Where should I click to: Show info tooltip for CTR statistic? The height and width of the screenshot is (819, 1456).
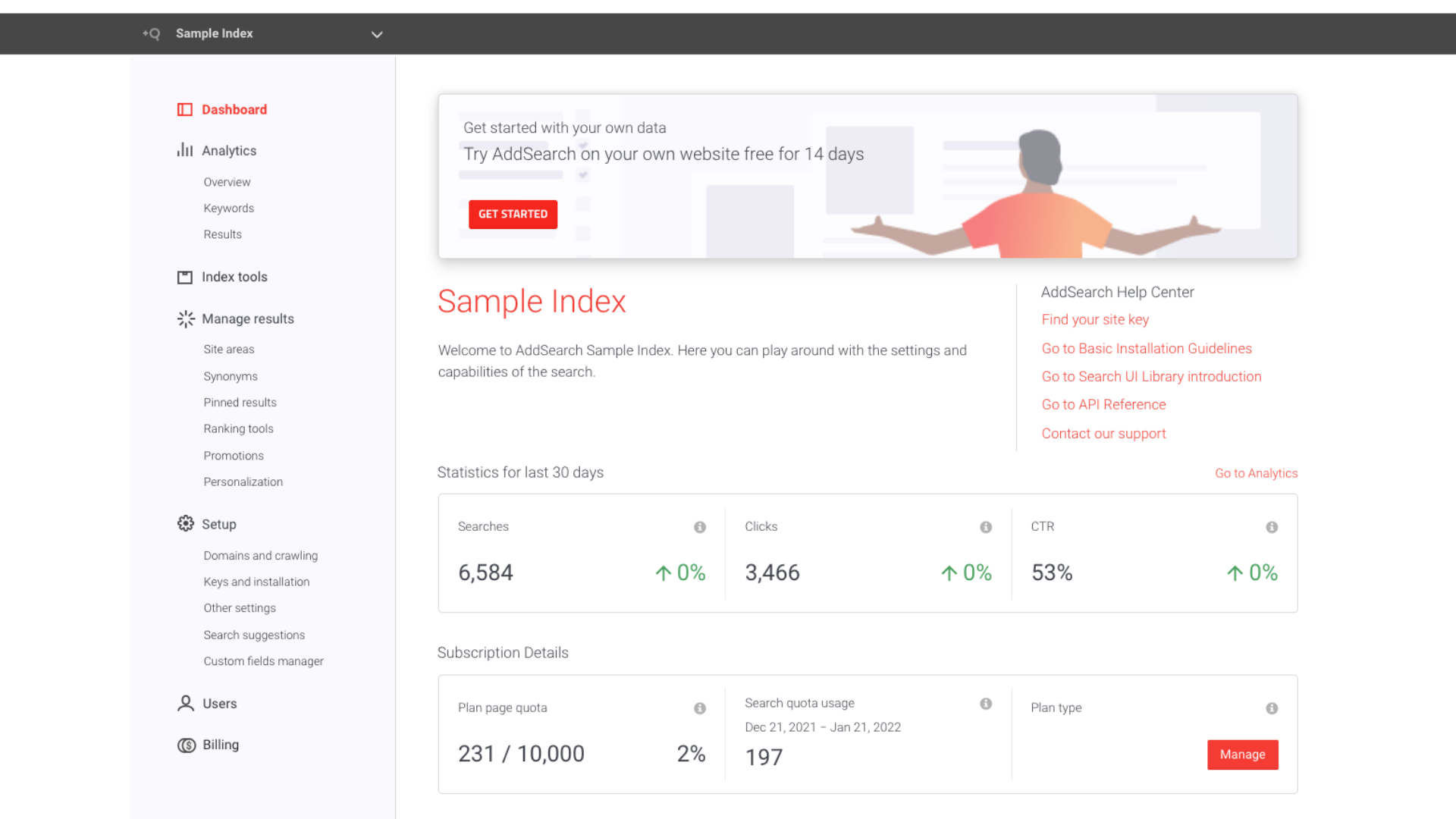1272,527
